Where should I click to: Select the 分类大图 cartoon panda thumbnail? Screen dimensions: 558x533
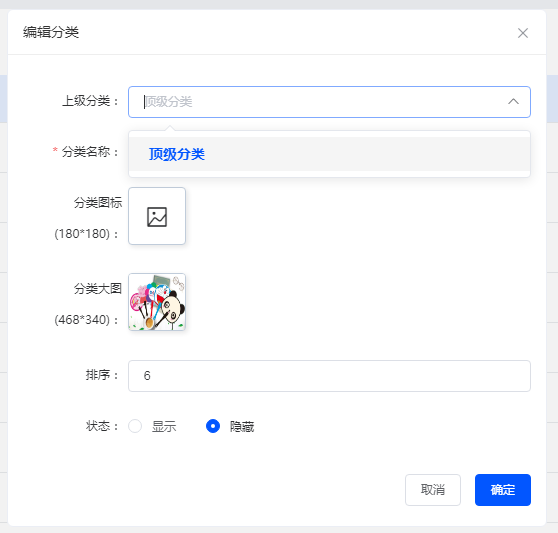[157, 302]
